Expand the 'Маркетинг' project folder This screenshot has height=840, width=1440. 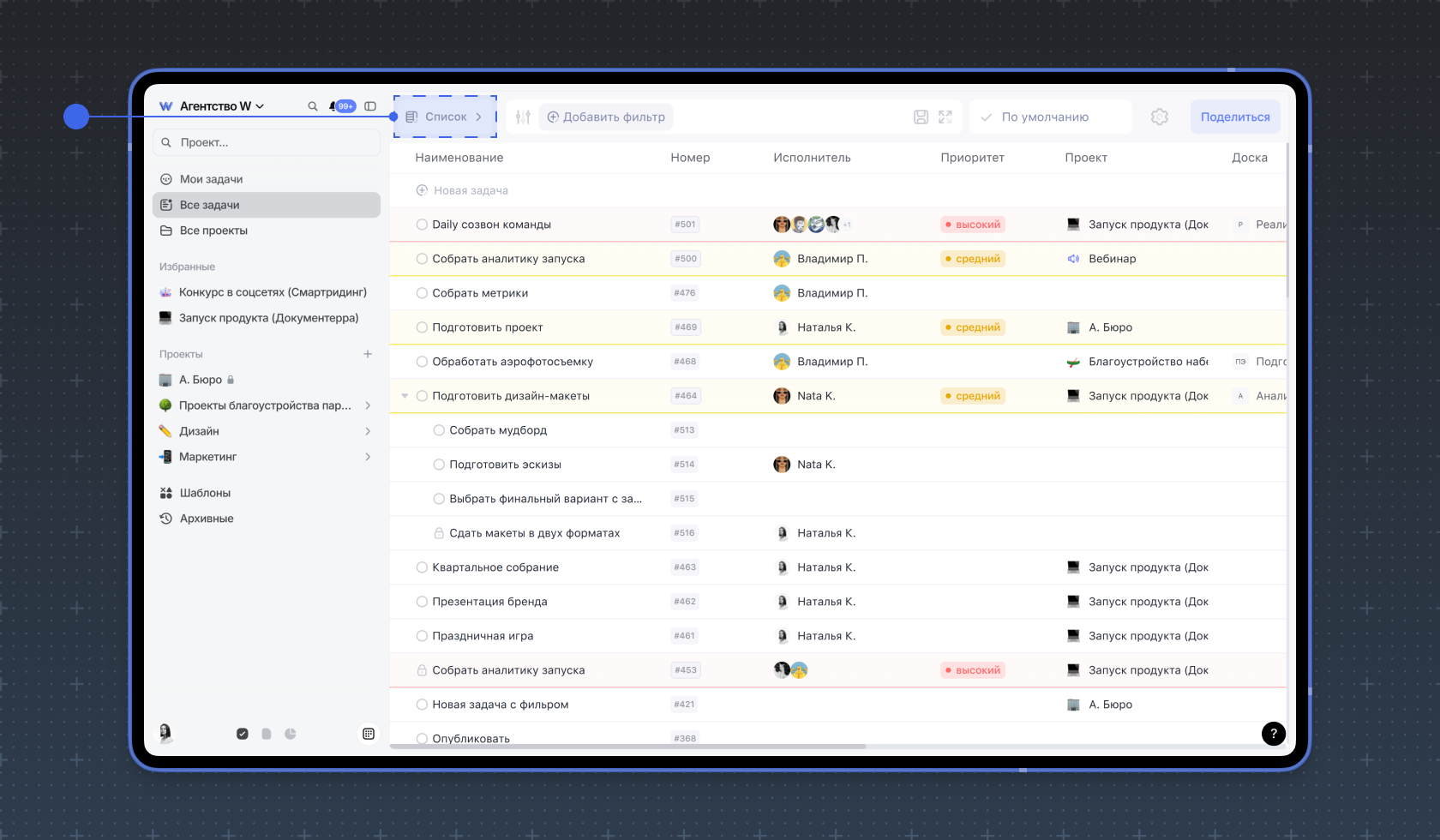(x=368, y=457)
